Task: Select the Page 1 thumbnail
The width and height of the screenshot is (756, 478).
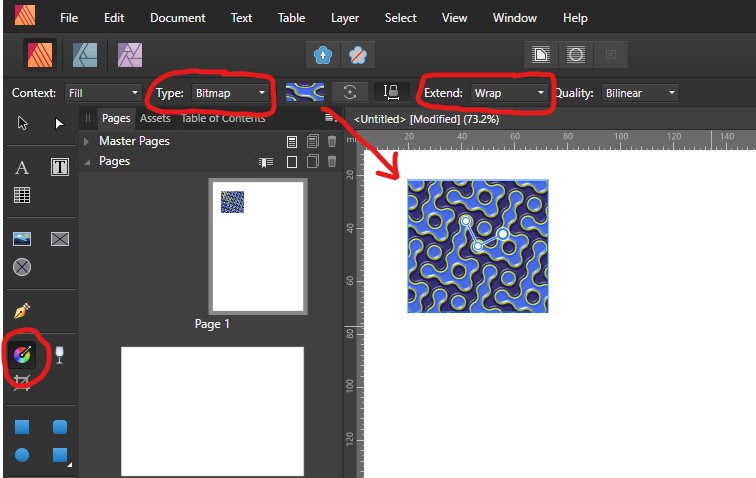Action: click(x=258, y=246)
